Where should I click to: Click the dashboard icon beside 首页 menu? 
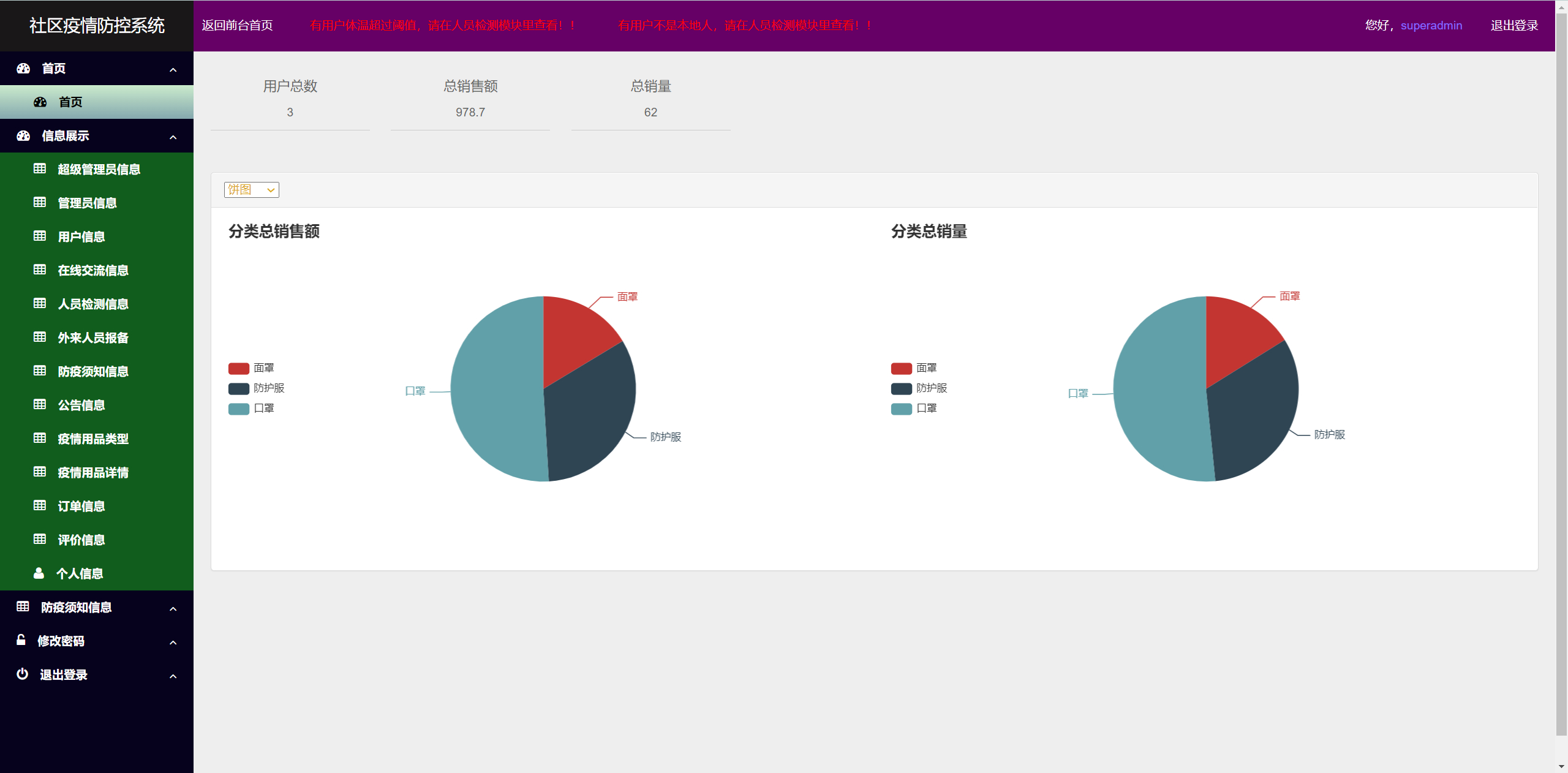coord(23,68)
